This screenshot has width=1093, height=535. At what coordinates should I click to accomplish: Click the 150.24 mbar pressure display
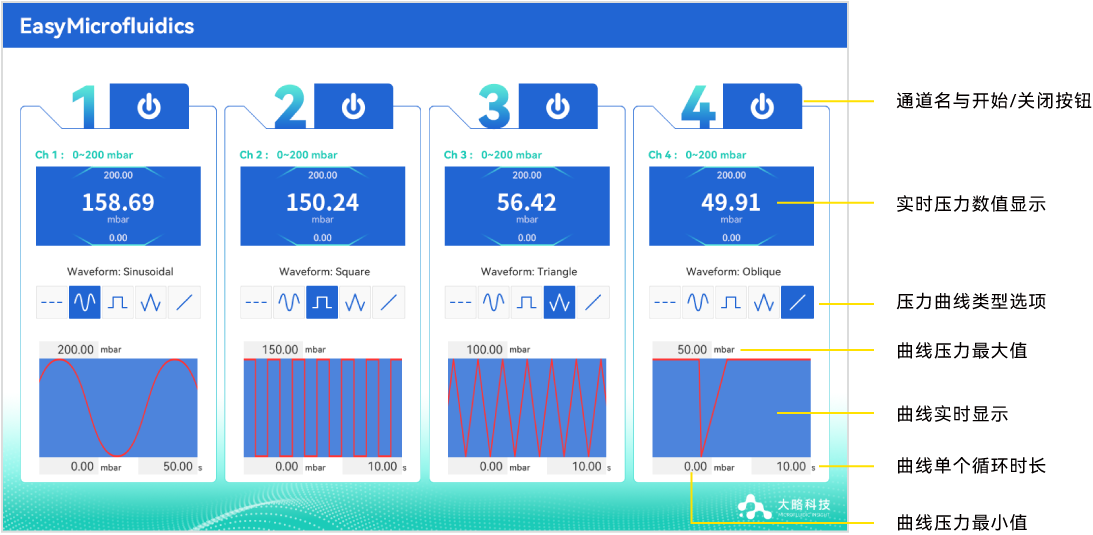(x=323, y=206)
